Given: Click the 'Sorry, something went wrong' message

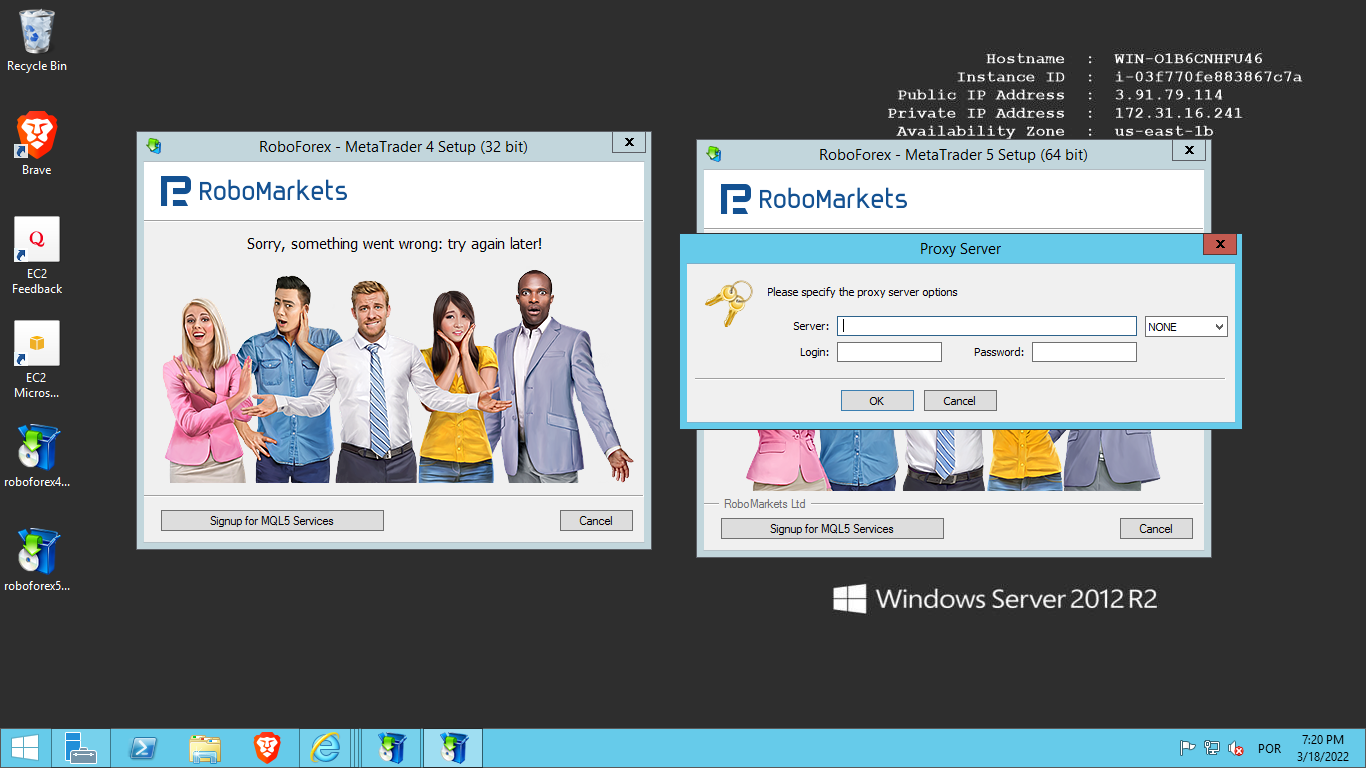Looking at the screenshot, I should 395,244.
